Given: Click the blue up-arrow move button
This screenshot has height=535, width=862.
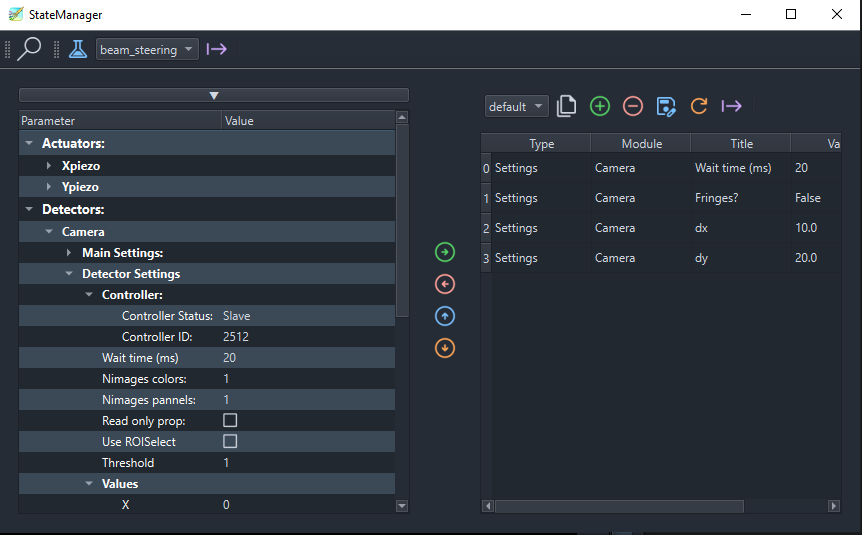Looking at the screenshot, I should click(445, 316).
